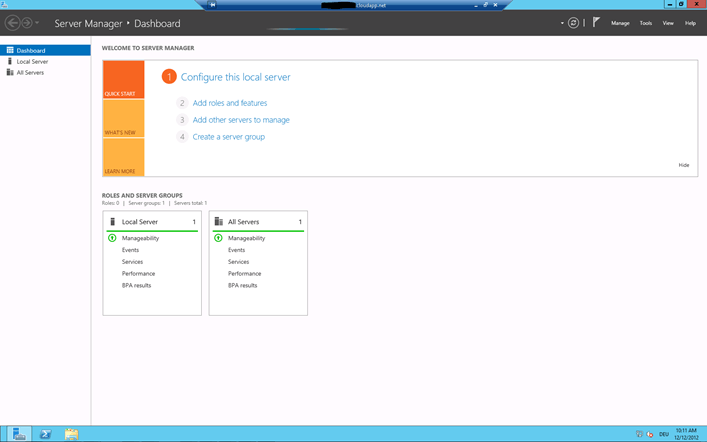Open the Help menu
This screenshot has height=442, width=707.
[x=690, y=23]
